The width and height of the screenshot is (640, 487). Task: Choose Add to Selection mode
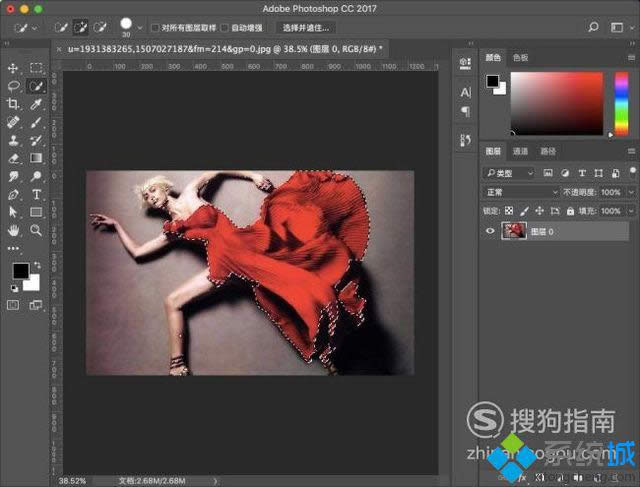point(80,27)
